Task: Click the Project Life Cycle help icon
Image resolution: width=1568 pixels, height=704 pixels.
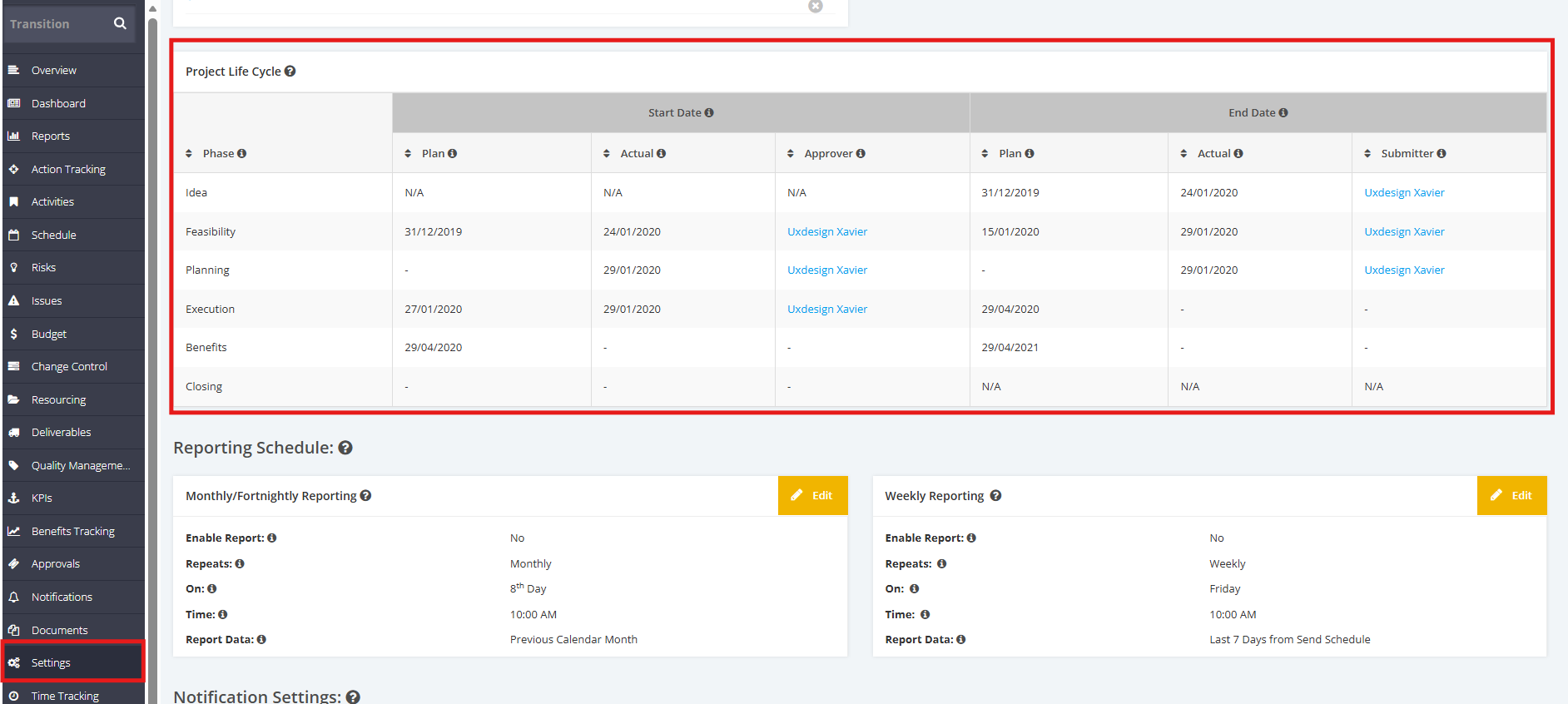Action: (x=290, y=72)
